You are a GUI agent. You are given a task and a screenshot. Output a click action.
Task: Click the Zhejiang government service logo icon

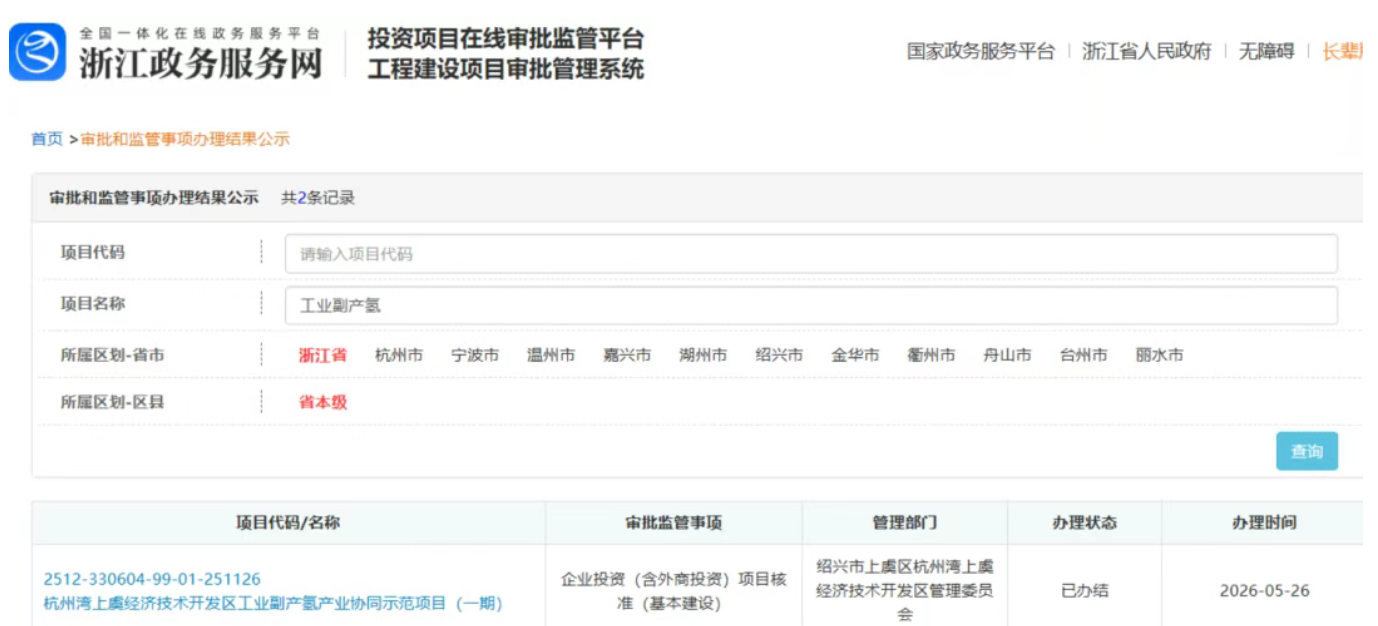coord(38,52)
